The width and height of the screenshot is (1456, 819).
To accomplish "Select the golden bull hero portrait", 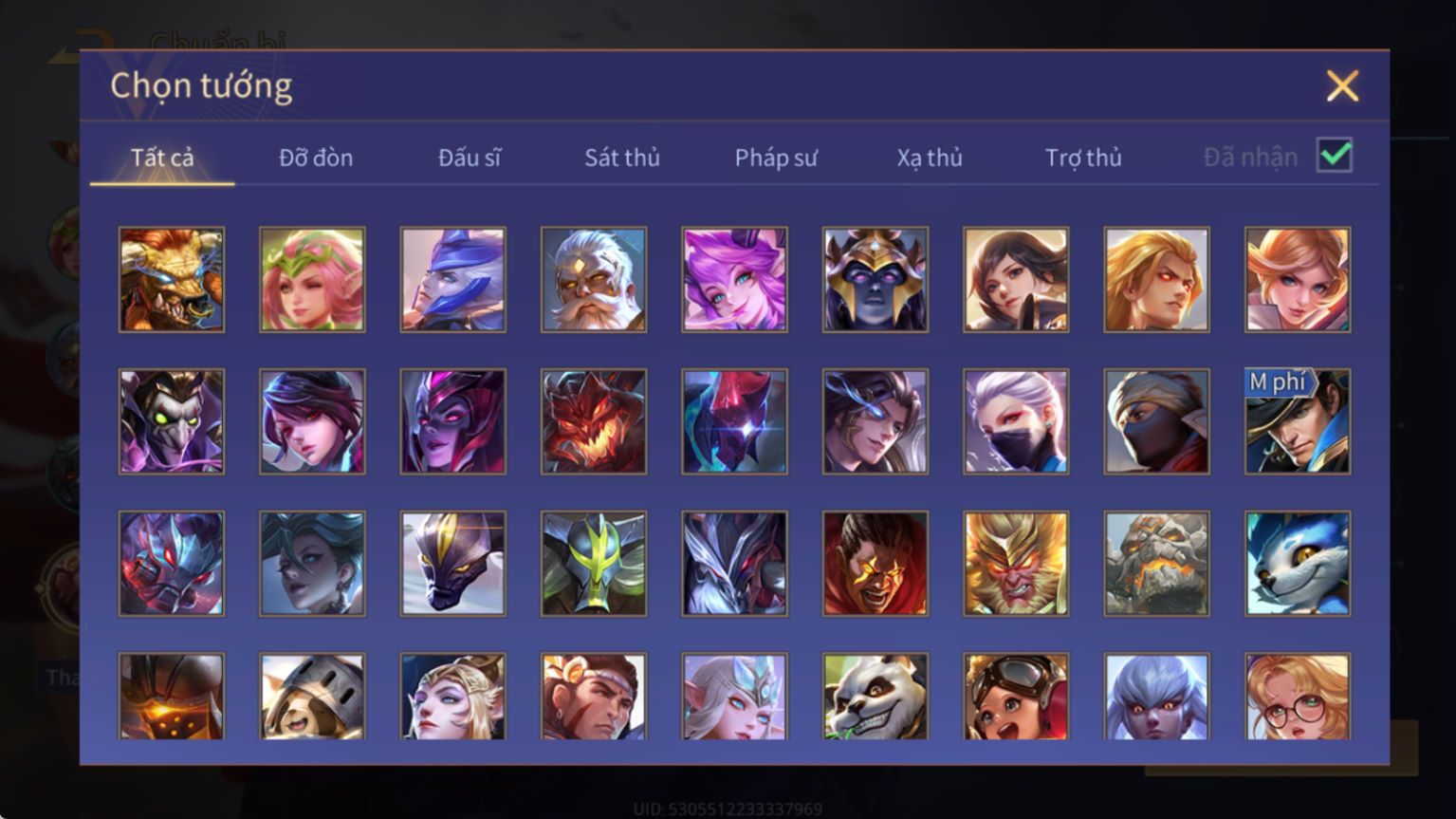I will (172, 279).
